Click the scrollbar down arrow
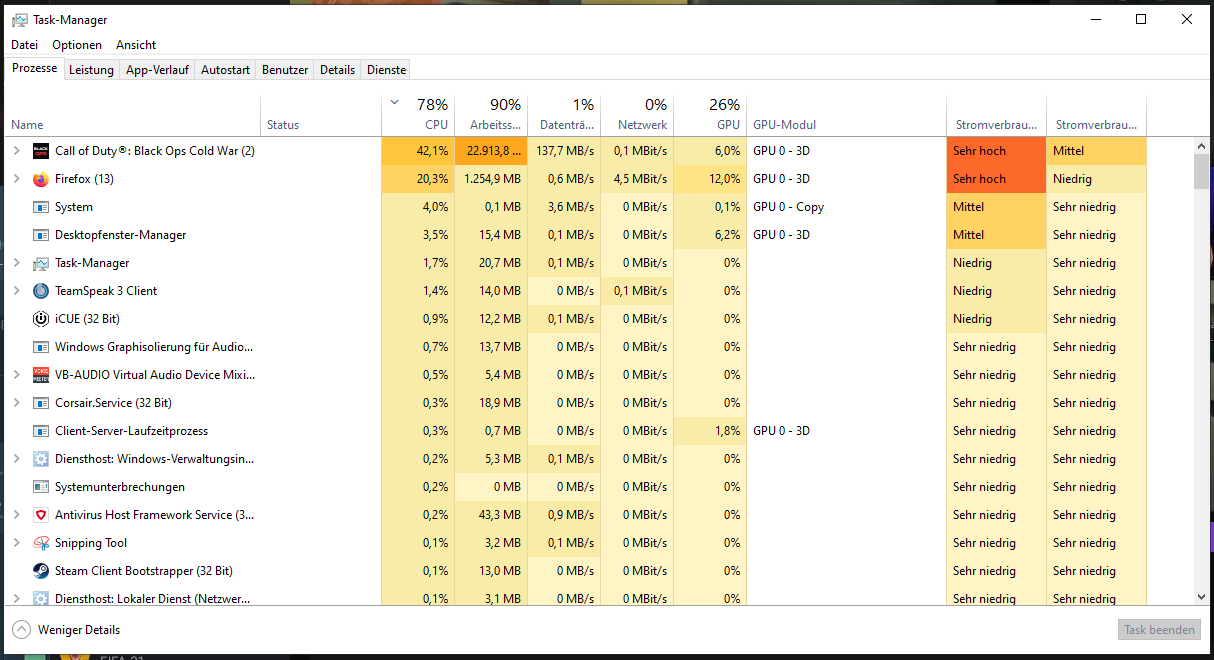This screenshot has height=660, width=1214. (1201, 596)
